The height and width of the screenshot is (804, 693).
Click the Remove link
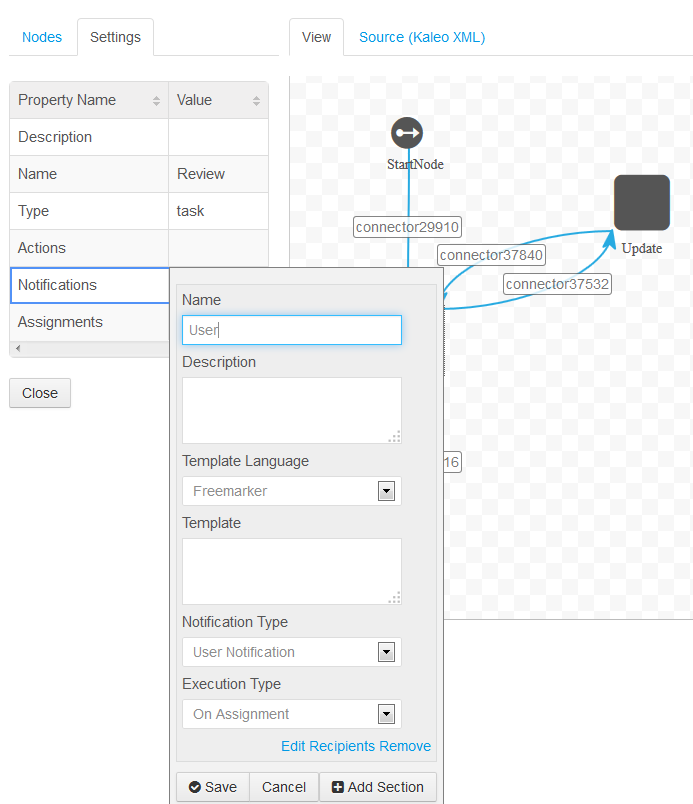click(x=405, y=746)
